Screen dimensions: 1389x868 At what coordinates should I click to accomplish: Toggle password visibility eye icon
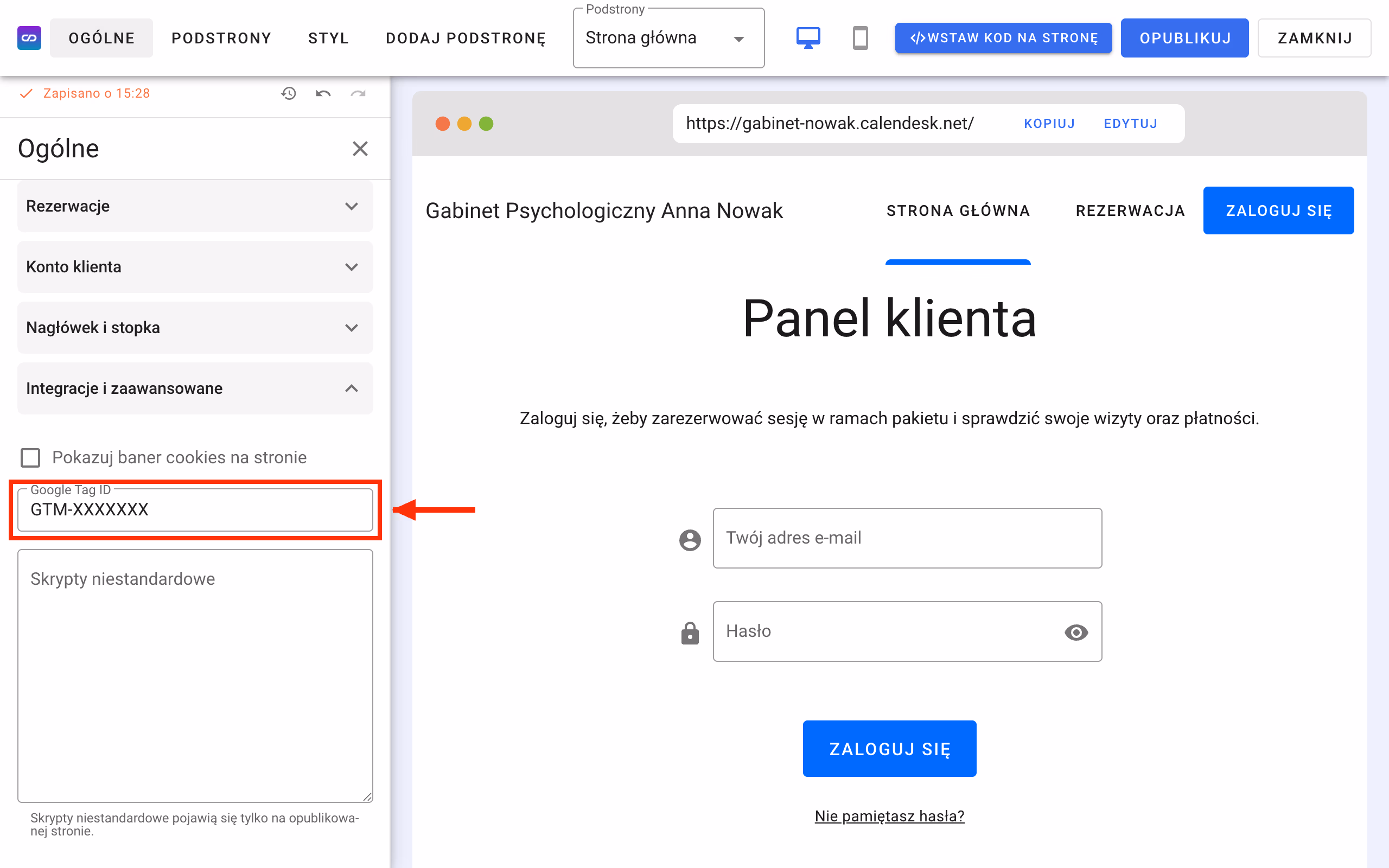pyautogui.click(x=1075, y=632)
